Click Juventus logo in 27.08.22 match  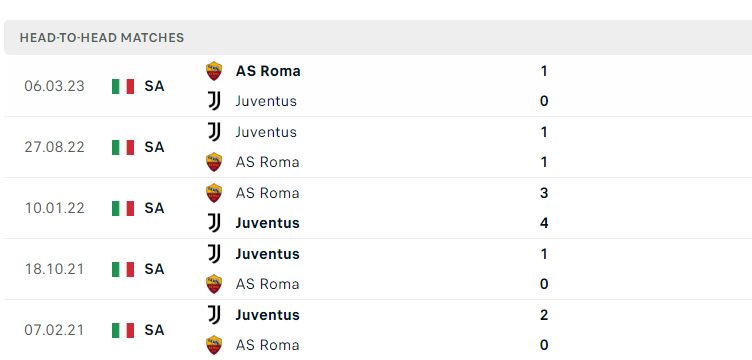[x=214, y=132]
